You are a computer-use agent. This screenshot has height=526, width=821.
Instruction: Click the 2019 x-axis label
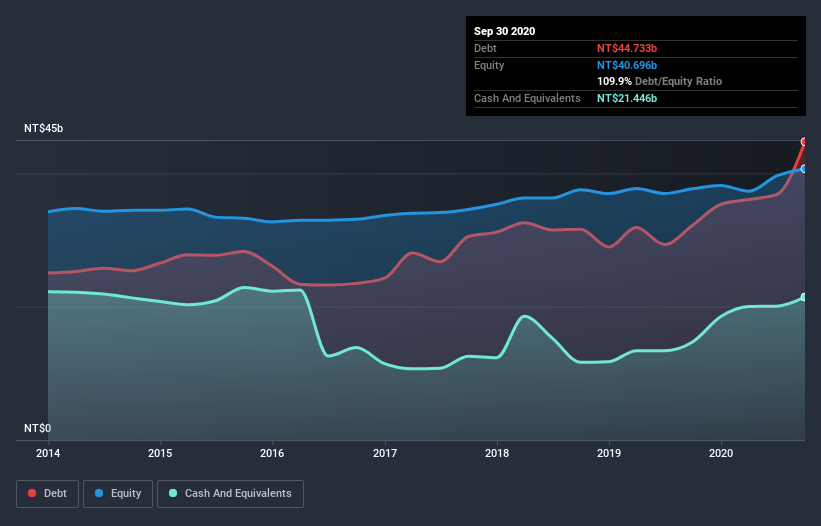point(609,453)
